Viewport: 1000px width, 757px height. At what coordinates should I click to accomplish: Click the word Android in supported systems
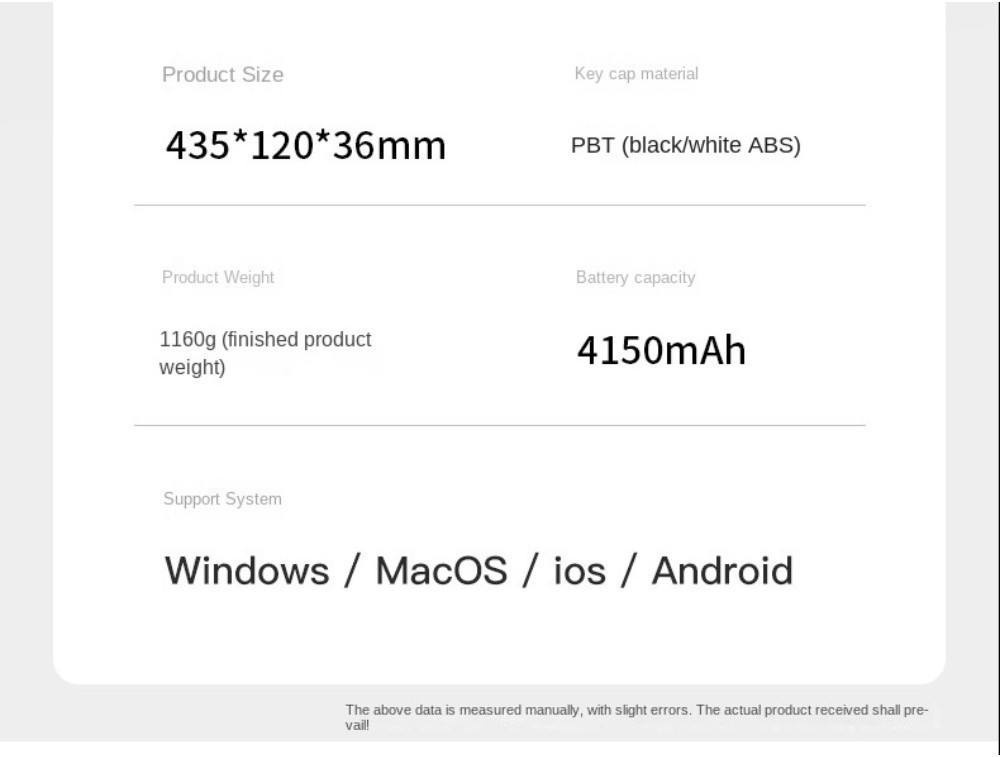tap(722, 571)
